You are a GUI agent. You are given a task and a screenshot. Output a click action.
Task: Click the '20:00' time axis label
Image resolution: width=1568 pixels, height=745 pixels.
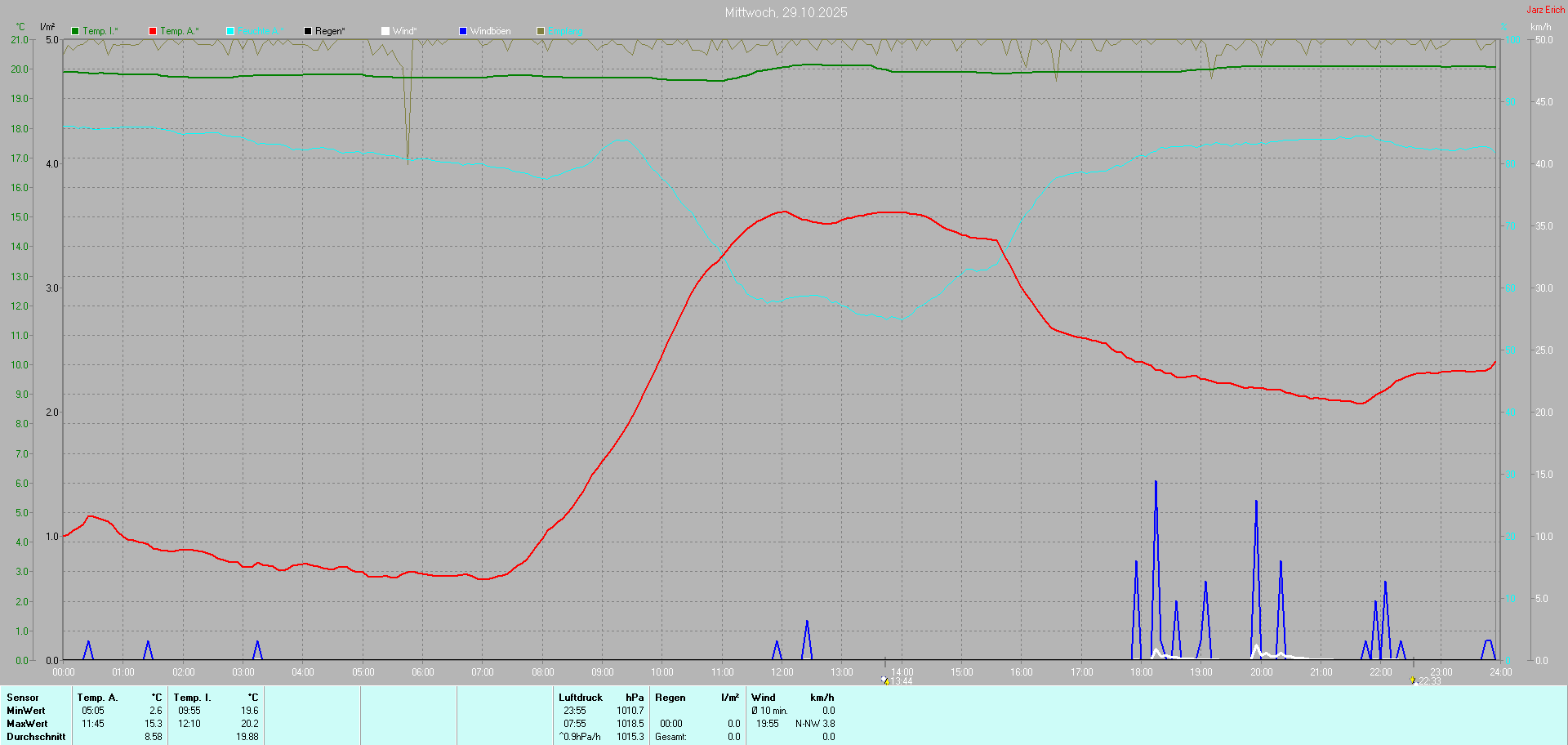[1262, 672]
